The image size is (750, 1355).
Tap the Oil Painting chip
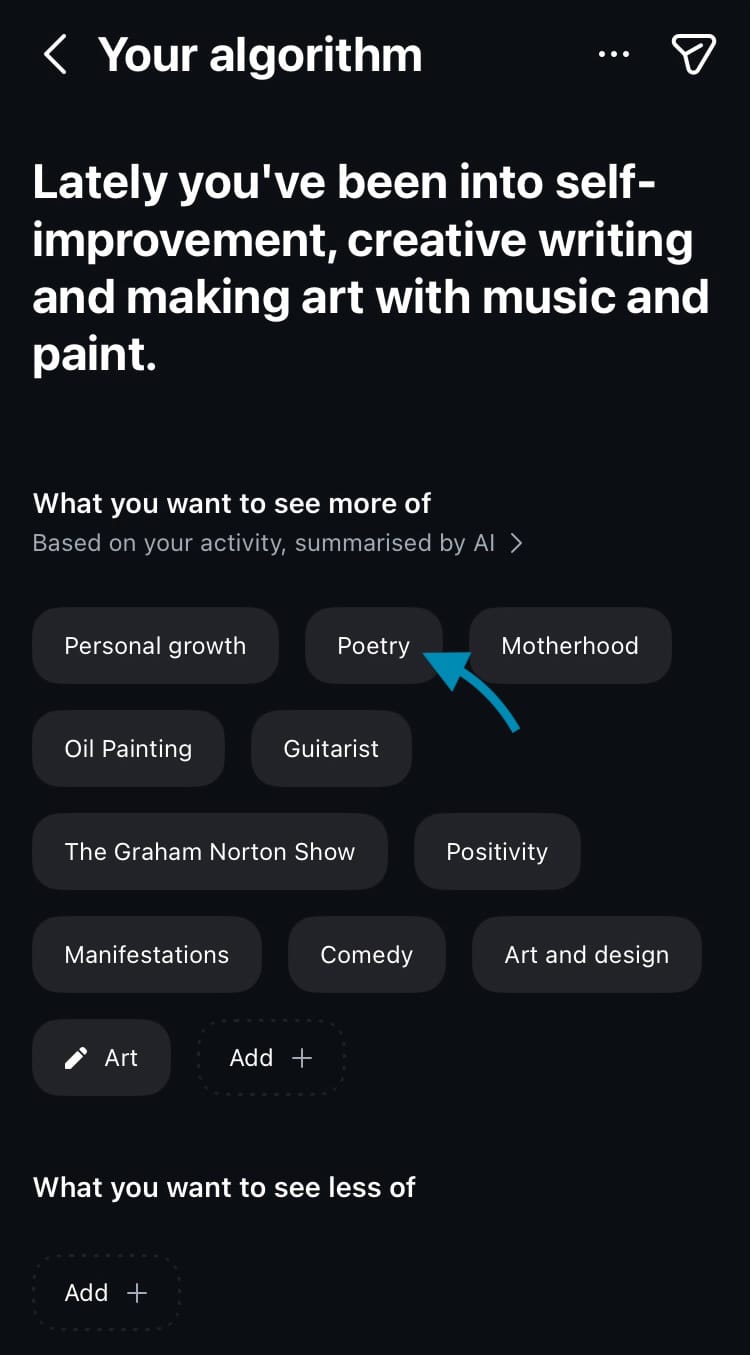(128, 749)
